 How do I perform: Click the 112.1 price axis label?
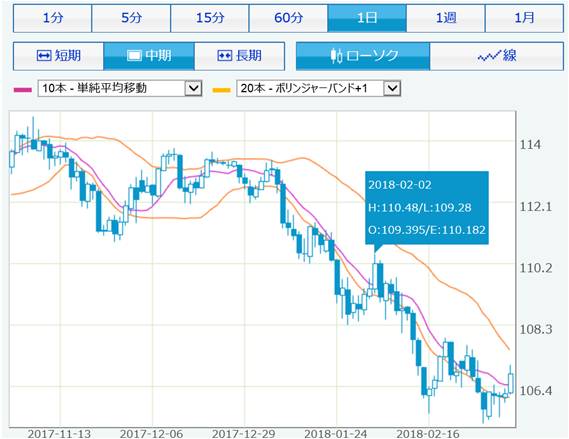point(536,207)
